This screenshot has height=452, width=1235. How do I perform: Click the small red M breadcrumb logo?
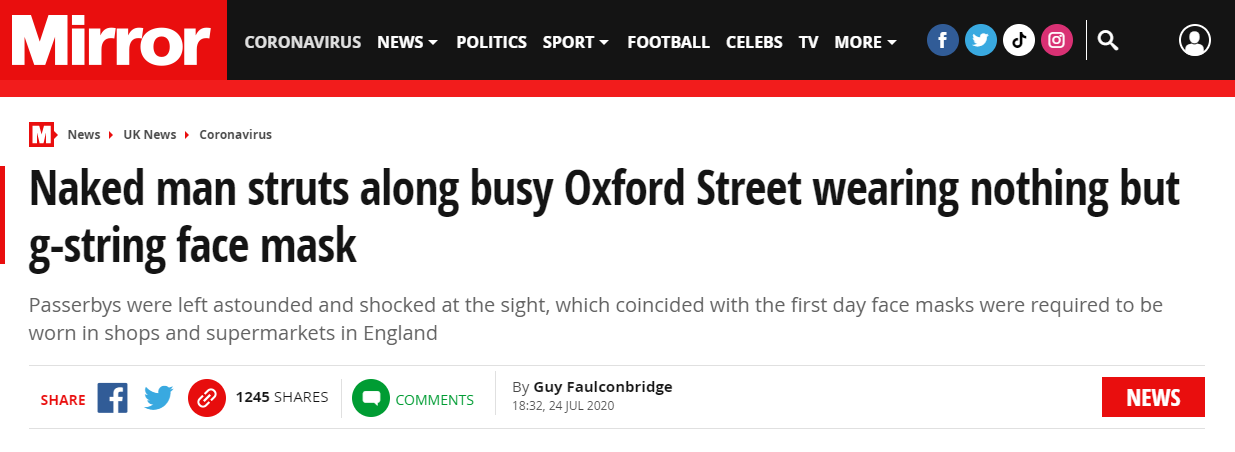point(42,134)
